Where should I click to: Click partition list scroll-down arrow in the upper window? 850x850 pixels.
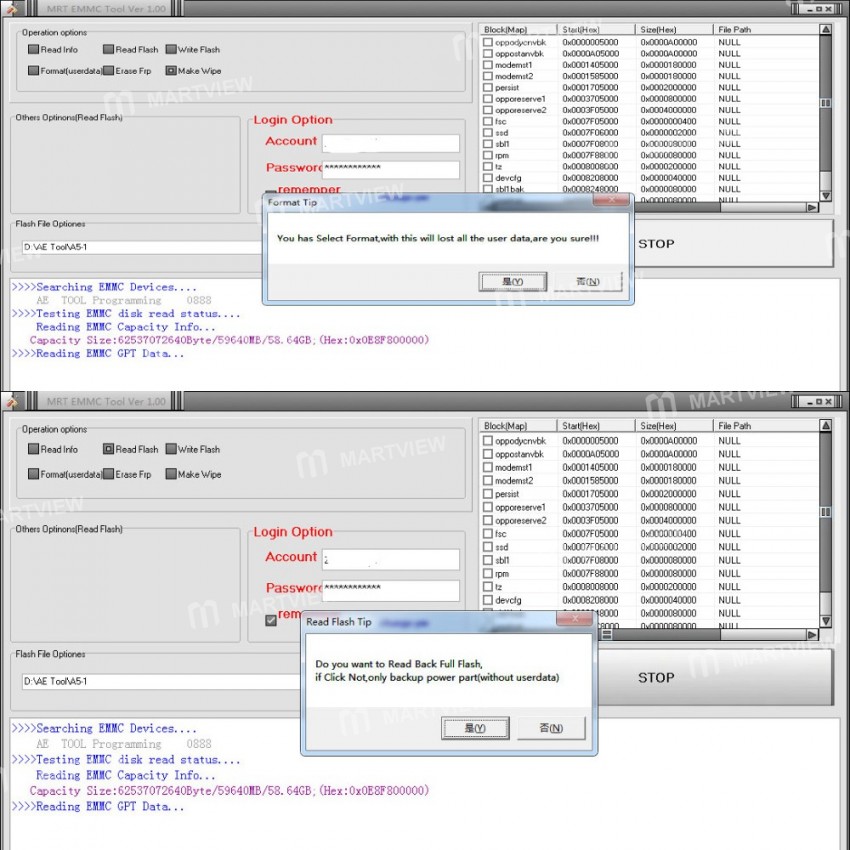point(826,196)
